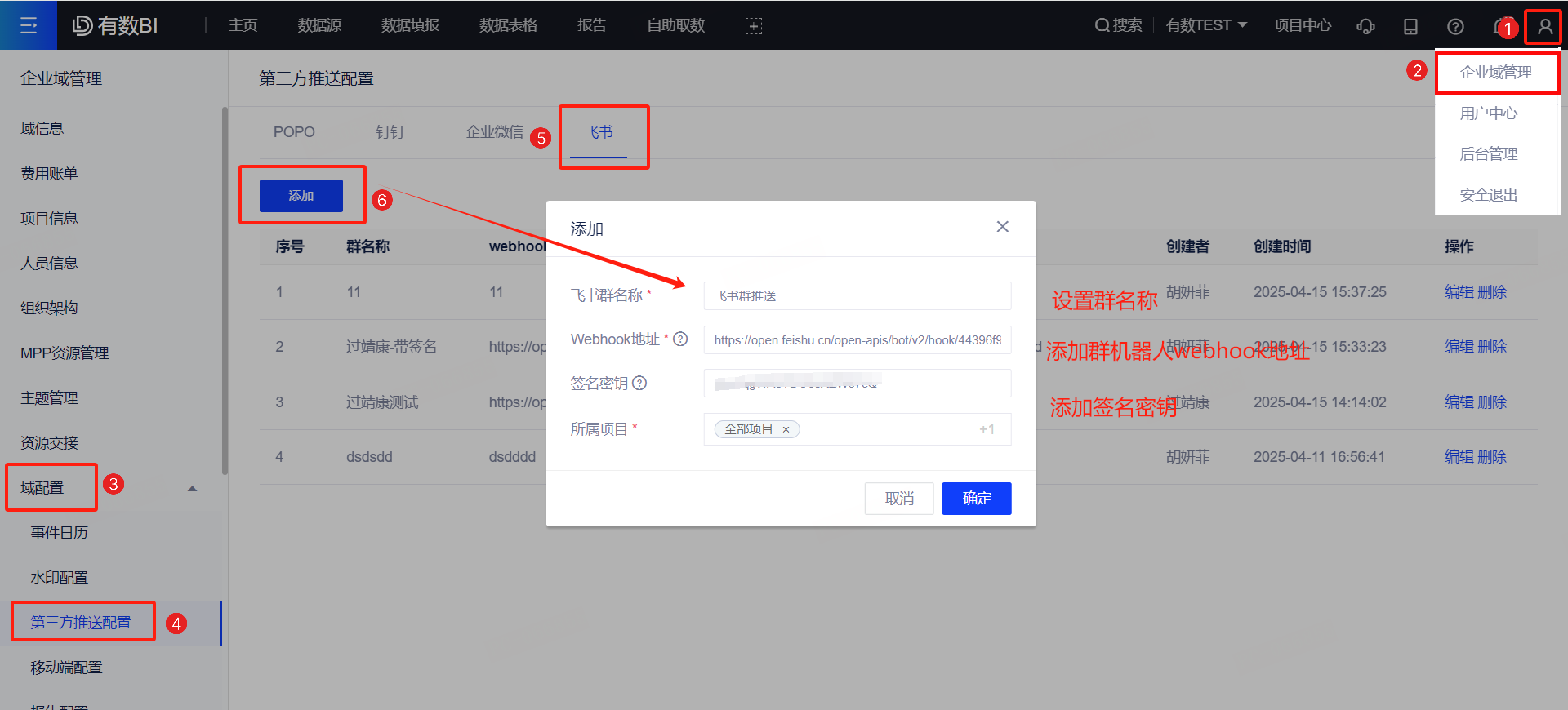The height and width of the screenshot is (710, 1568).
Task: Open the documentation book icon
Action: (x=1410, y=26)
